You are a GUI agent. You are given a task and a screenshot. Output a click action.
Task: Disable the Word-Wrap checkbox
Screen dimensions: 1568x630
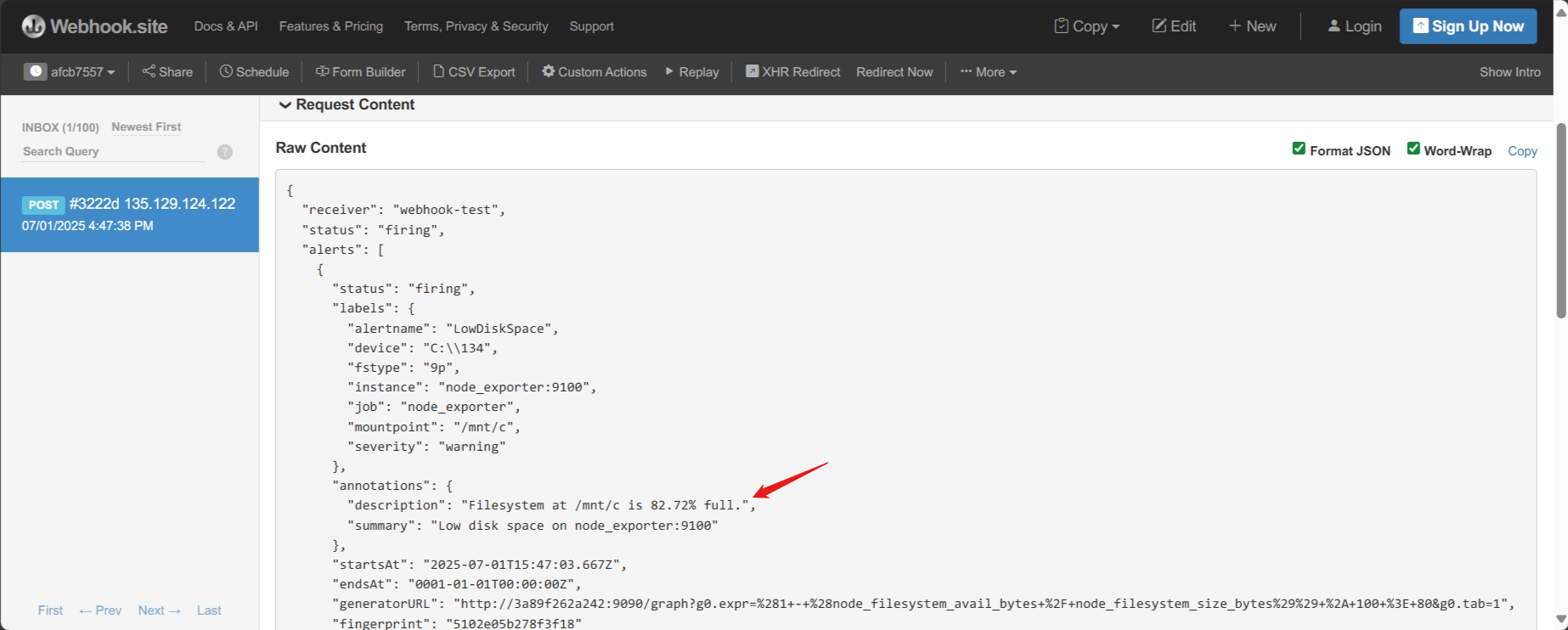tap(1413, 149)
